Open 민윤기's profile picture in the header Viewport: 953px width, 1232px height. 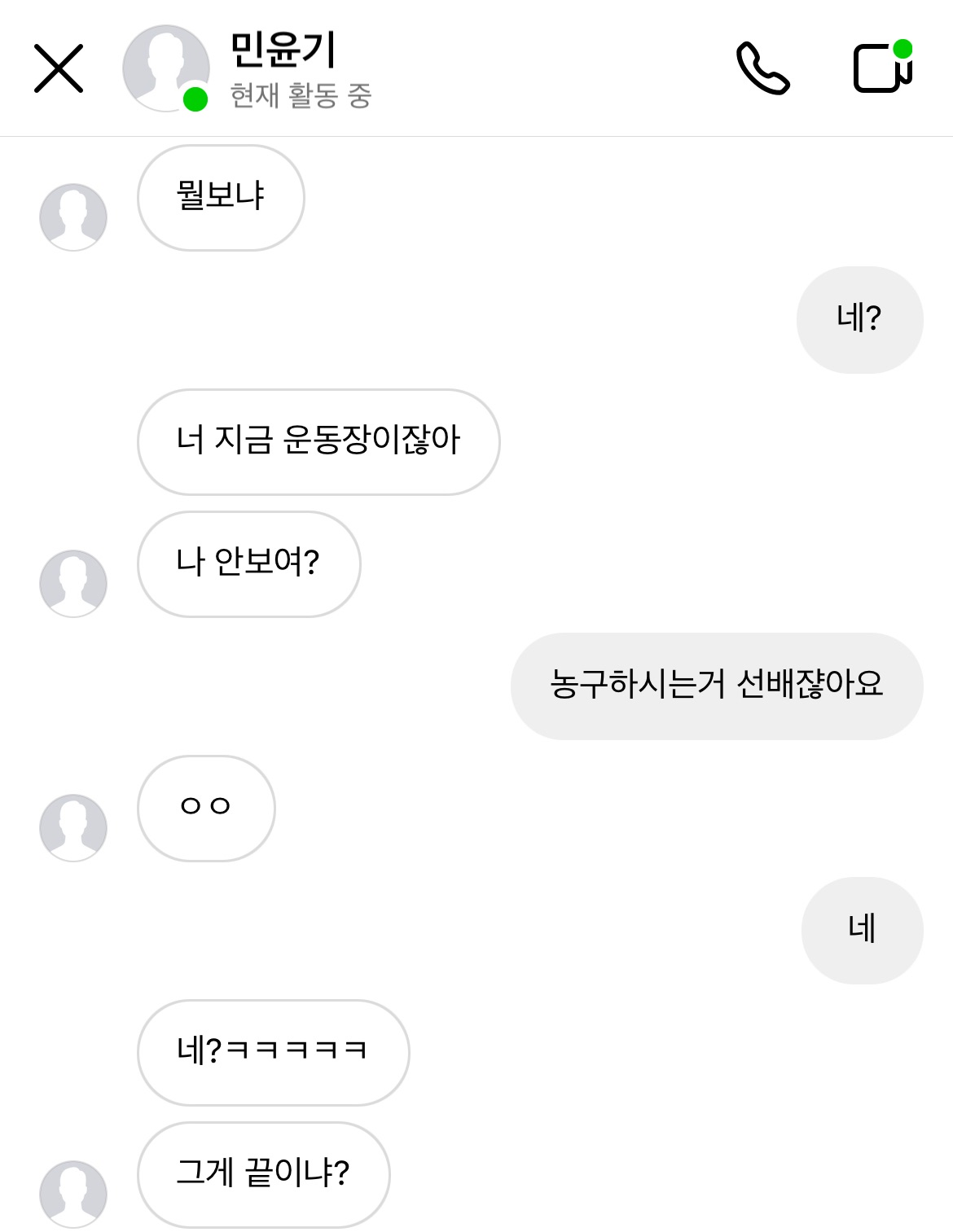tap(164, 67)
